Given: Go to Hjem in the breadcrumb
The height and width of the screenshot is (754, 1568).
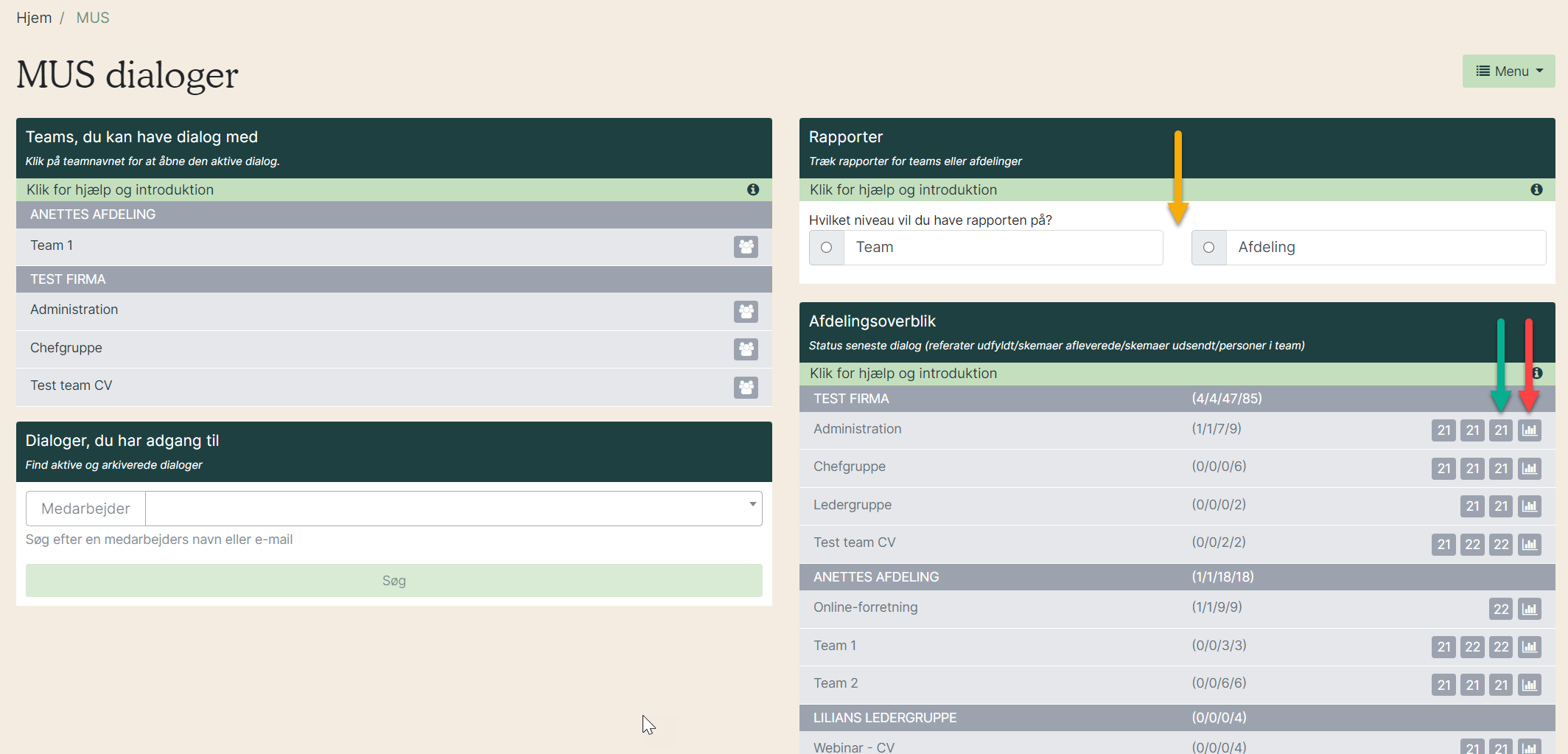Looking at the screenshot, I should (34, 18).
